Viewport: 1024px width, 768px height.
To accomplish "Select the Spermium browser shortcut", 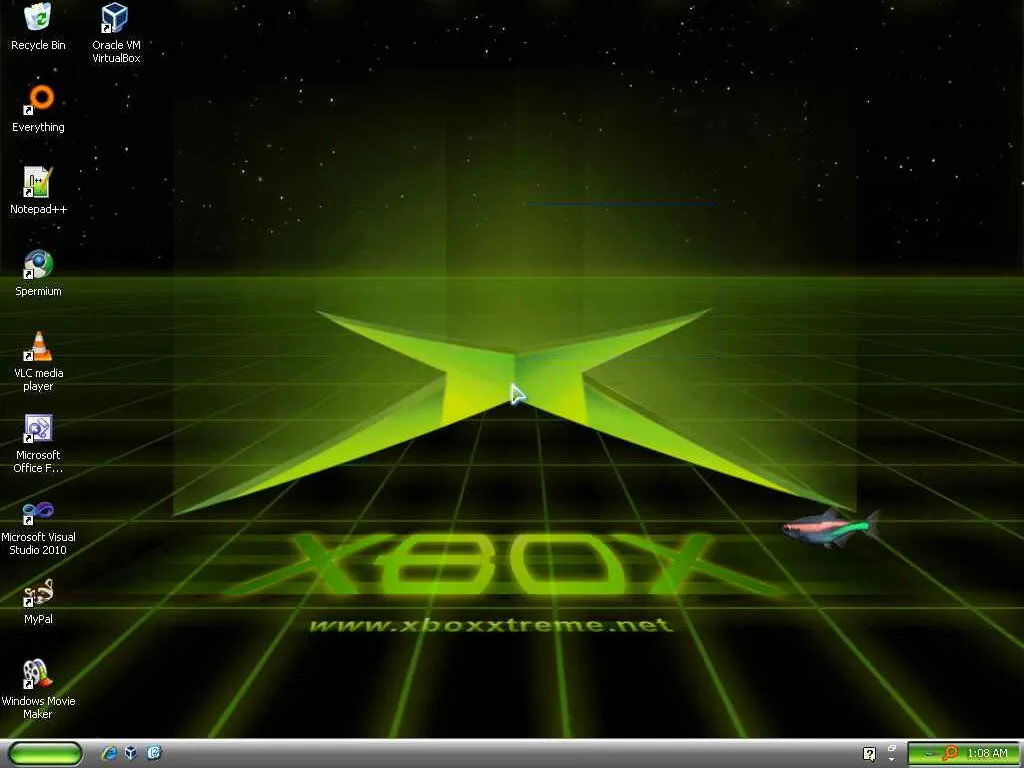I will [x=38, y=273].
